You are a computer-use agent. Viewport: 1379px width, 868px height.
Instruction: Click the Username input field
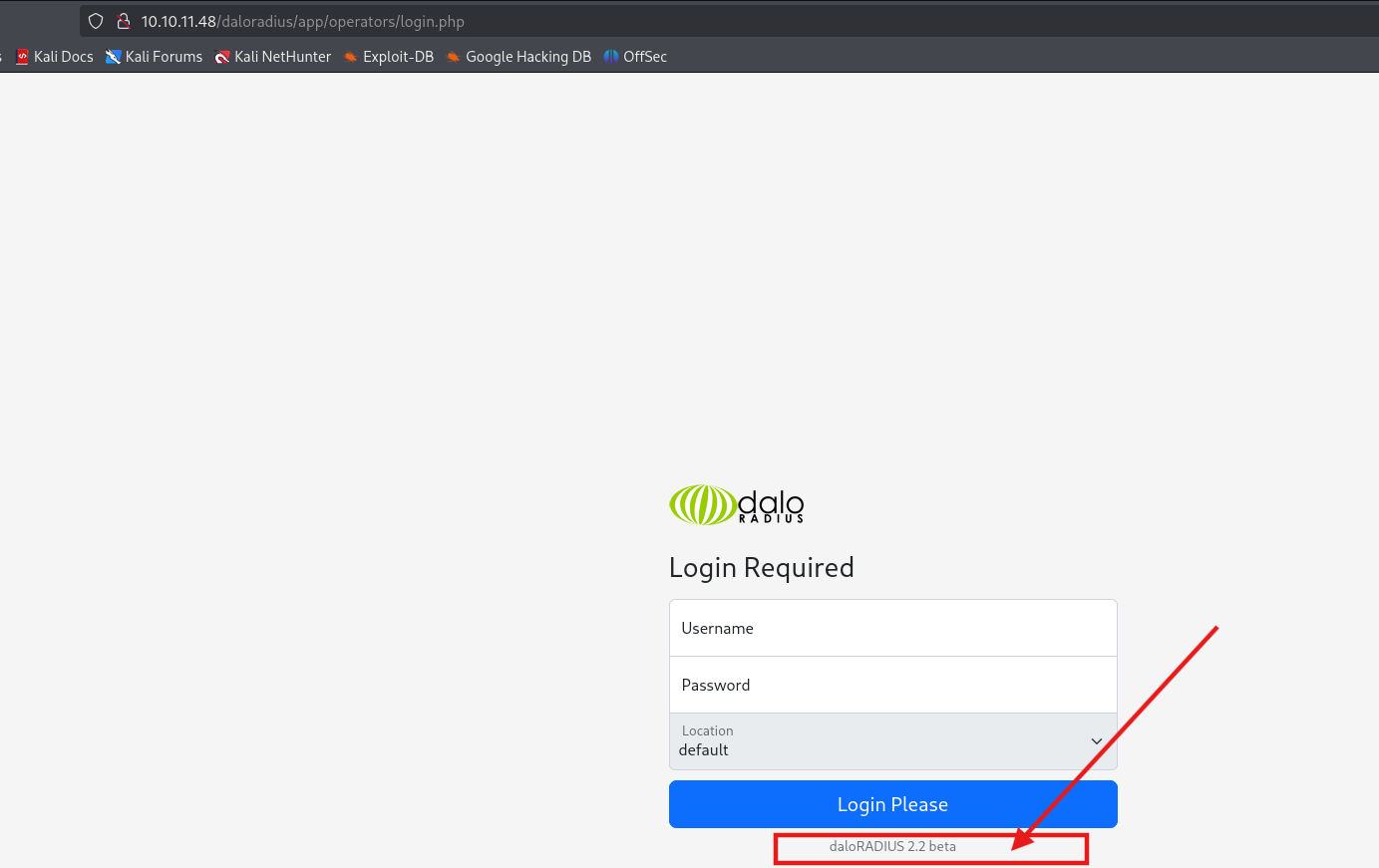coord(892,628)
